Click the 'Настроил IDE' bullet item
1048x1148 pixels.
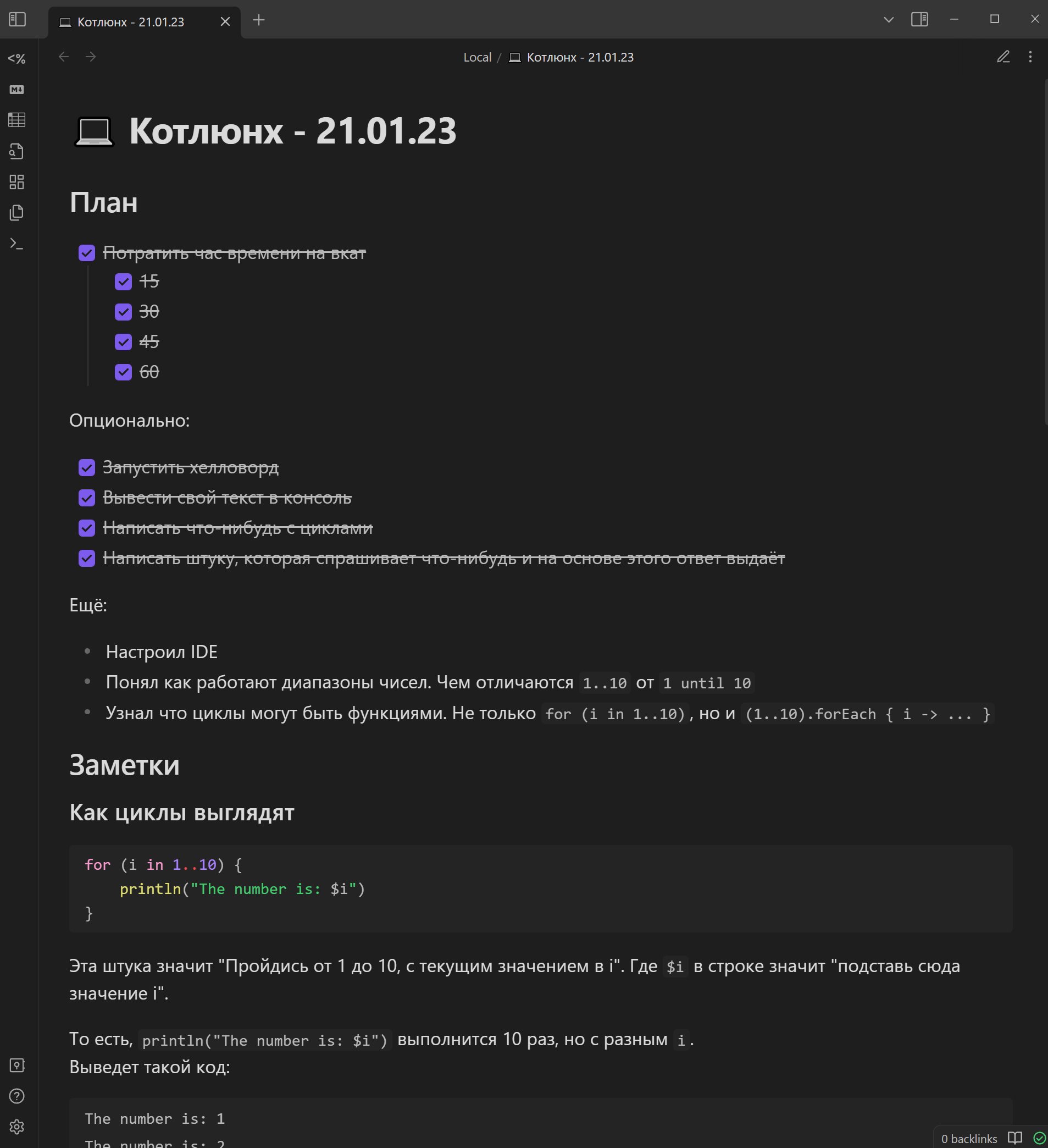(162, 652)
